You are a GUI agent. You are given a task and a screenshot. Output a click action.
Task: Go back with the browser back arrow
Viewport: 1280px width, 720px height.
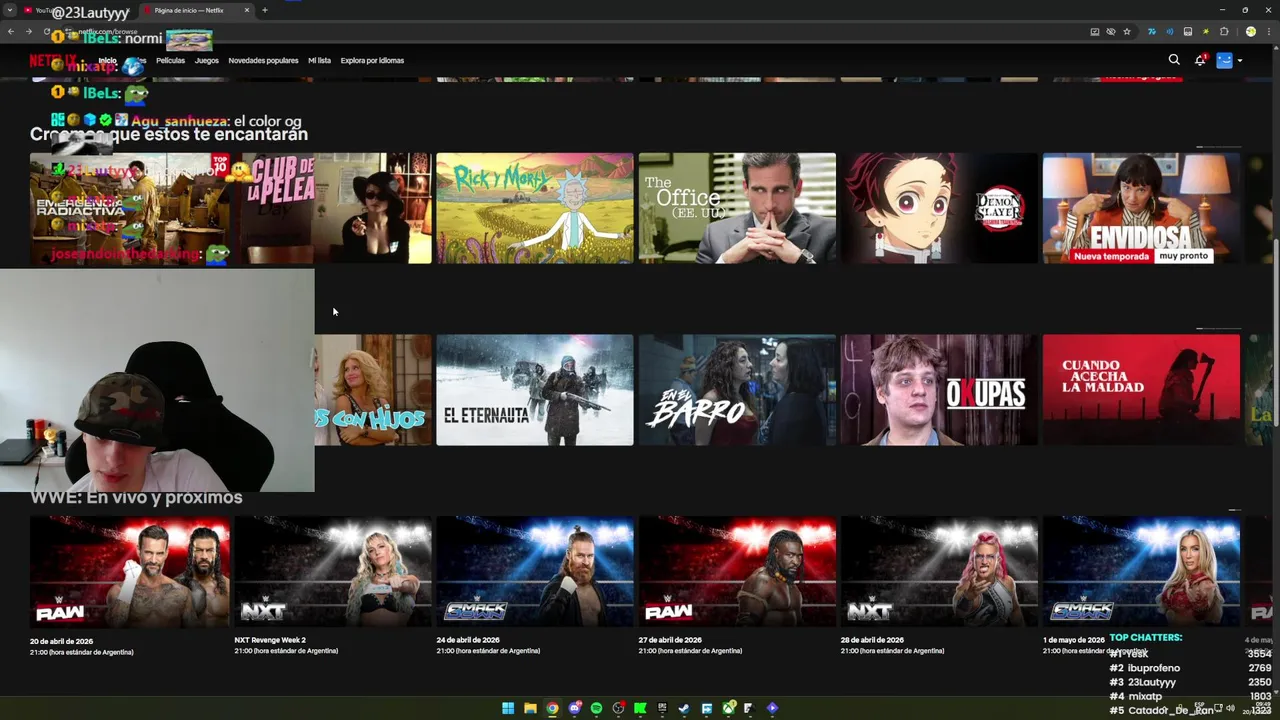pos(11,31)
